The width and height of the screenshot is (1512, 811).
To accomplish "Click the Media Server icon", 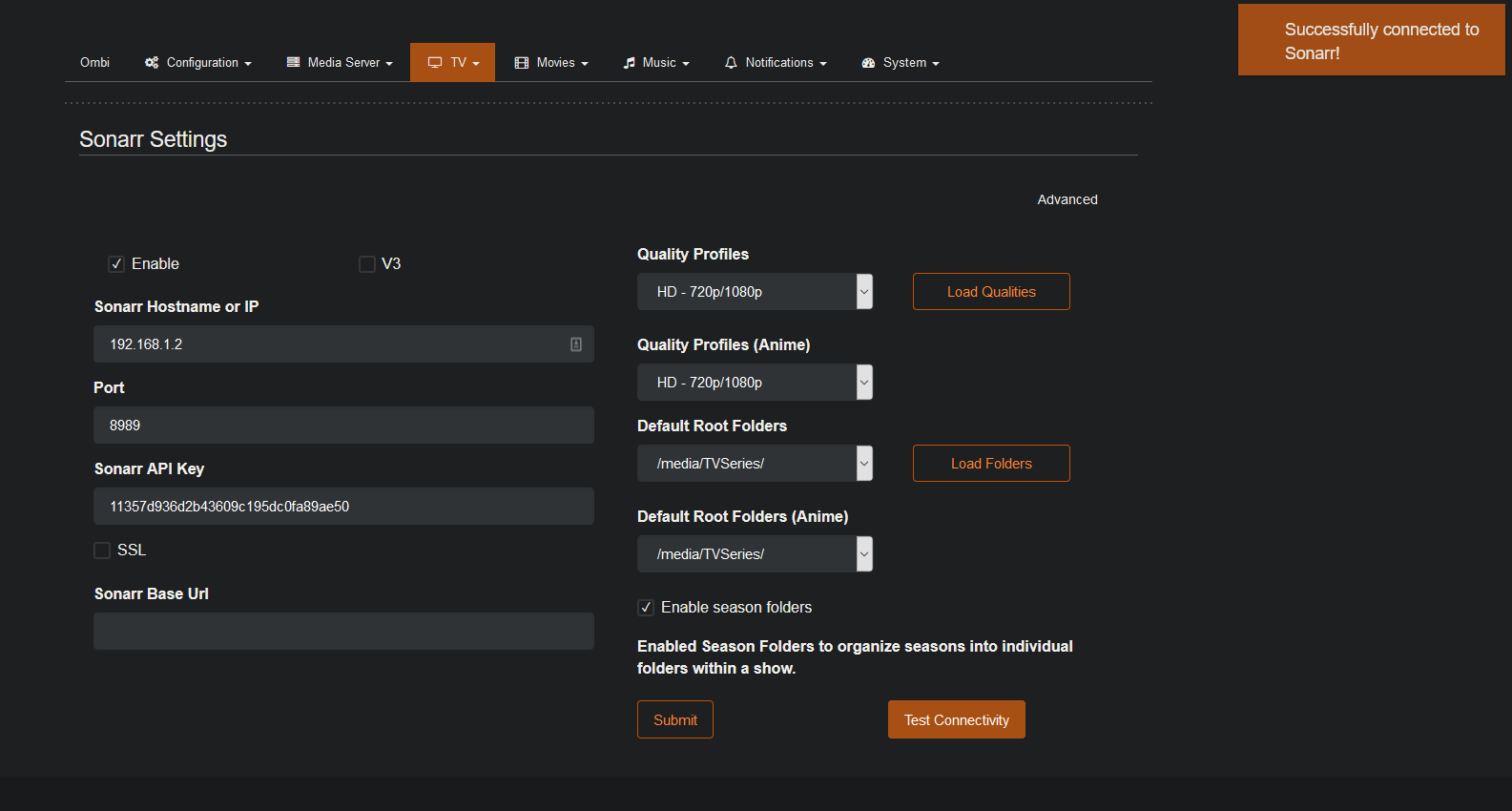I will (x=293, y=62).
